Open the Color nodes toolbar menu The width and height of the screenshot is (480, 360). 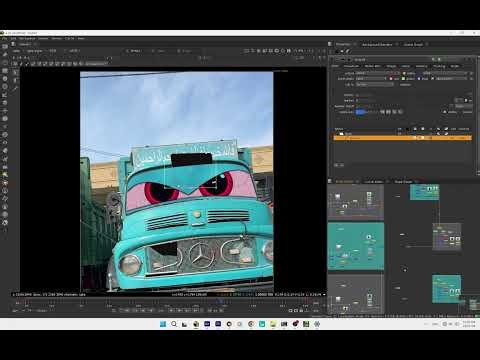(5, 79)
